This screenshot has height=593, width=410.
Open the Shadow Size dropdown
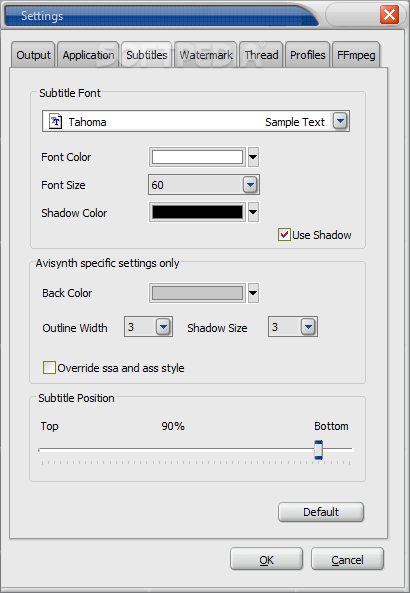[308, 327]
